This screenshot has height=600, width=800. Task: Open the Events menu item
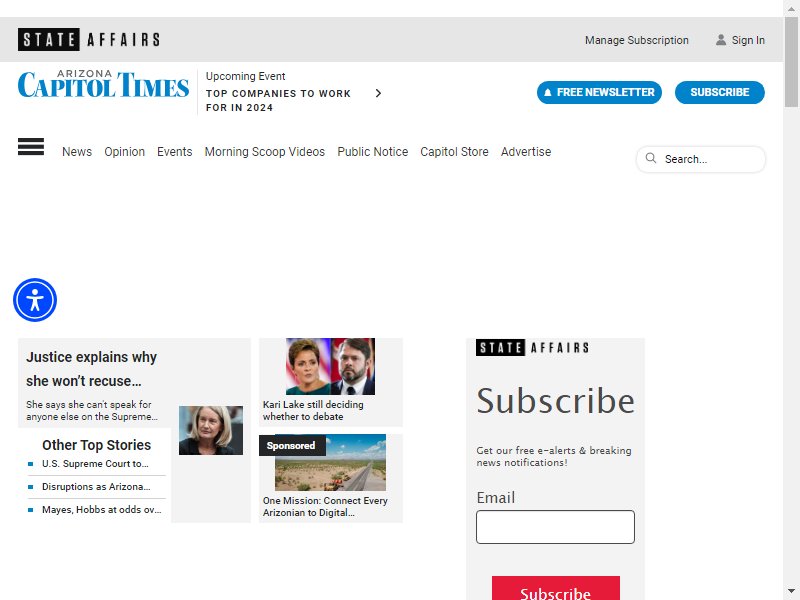pos(174,152)
